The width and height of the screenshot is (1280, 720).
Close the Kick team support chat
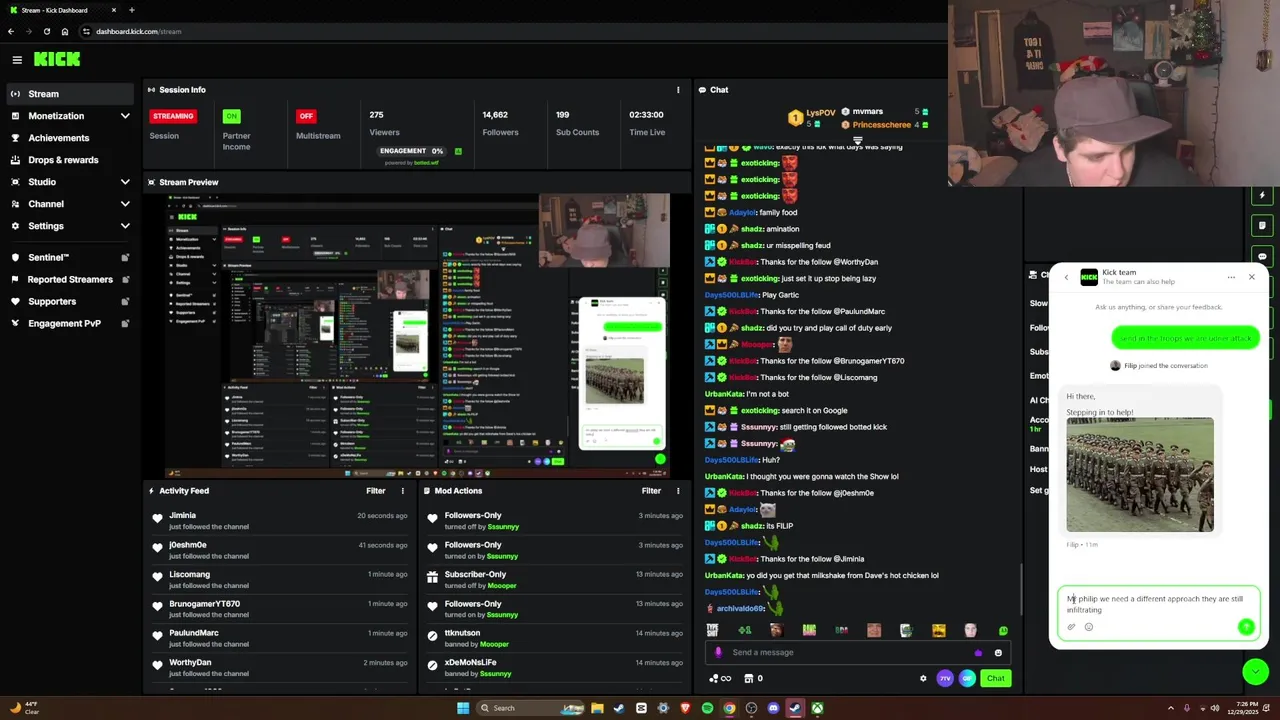[x=1251, y=277]
